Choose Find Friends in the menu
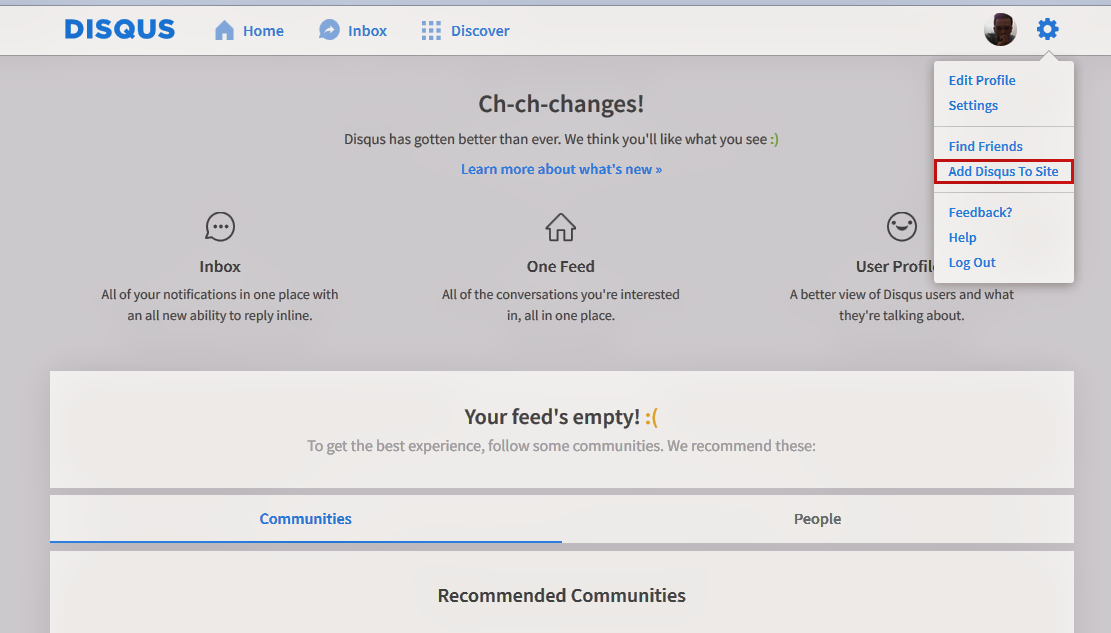 click(985, 147)
